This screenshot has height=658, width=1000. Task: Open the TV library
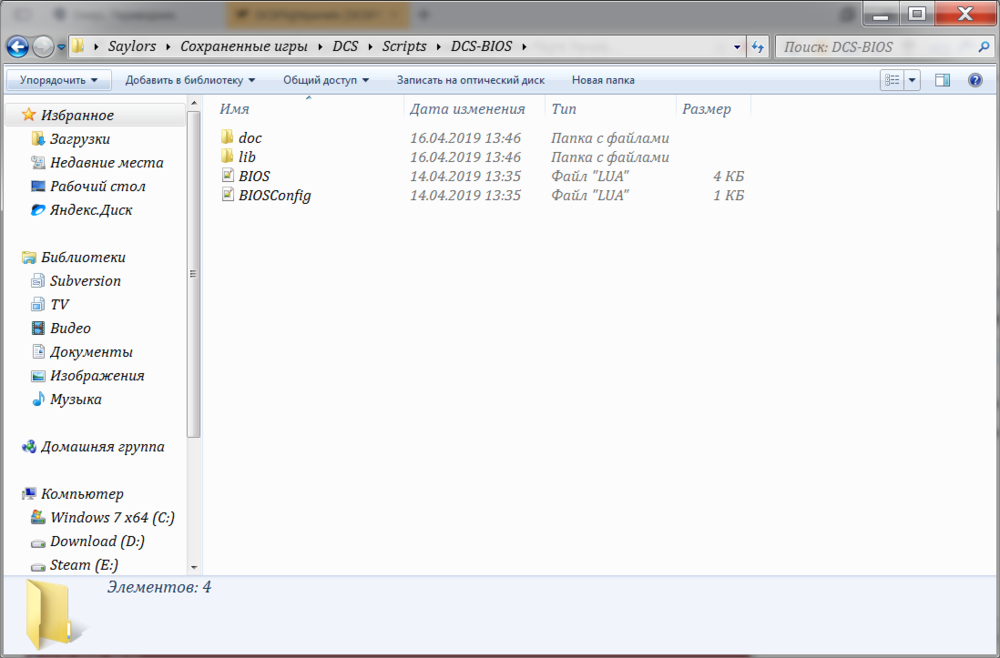pos(59,304)
